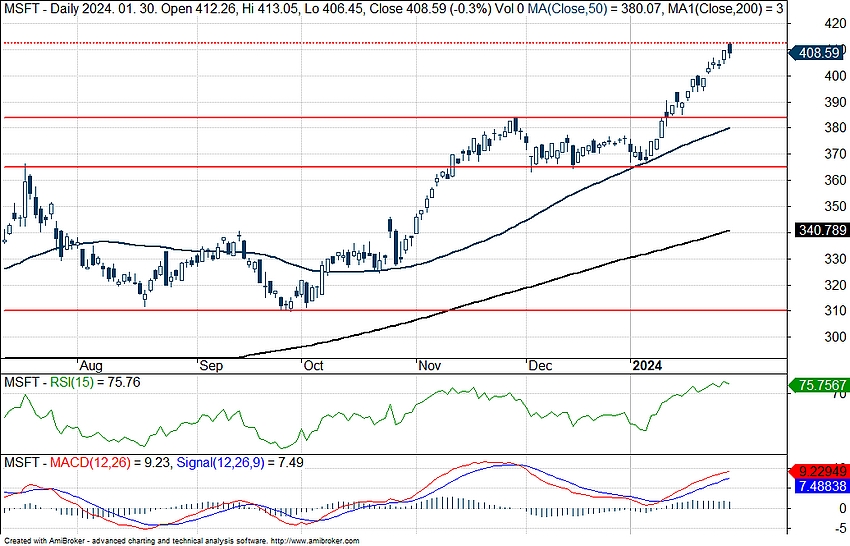
Task: Click the 420 price axis label
Action: click(x=835, y=23)
